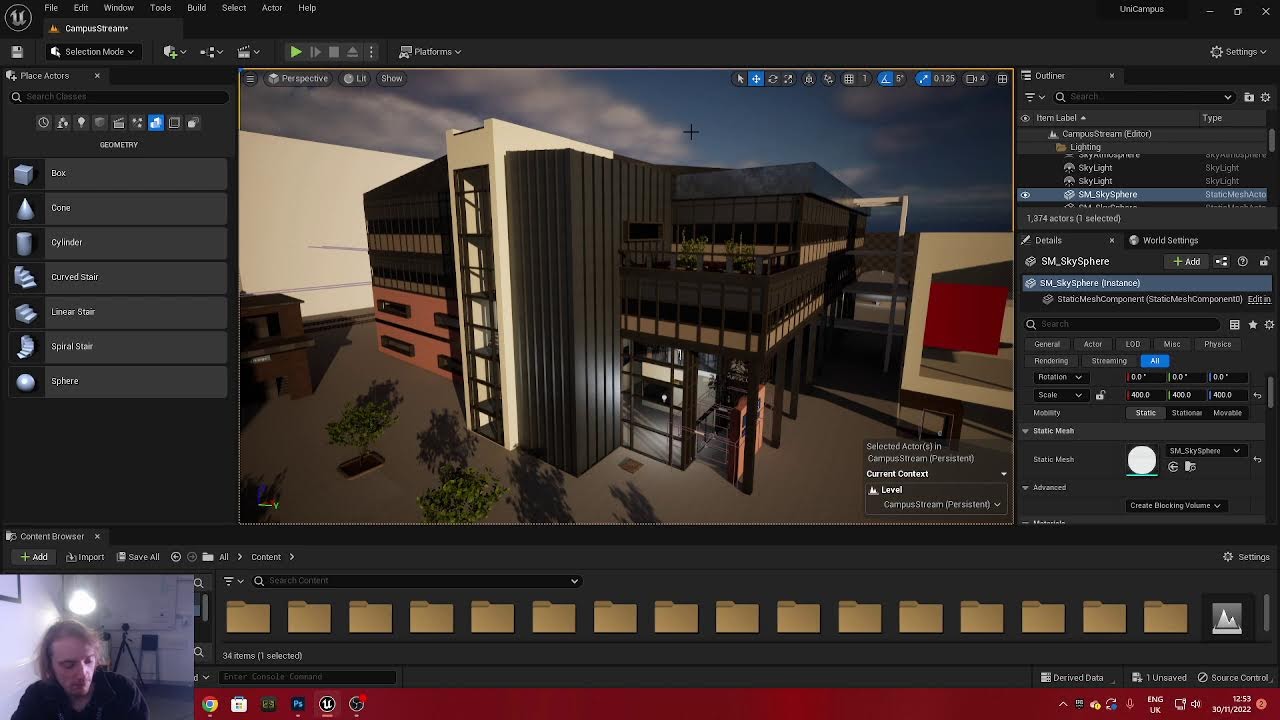Open viewport options hamburger menu
The image size is (1280, 720).
(250, 78)
